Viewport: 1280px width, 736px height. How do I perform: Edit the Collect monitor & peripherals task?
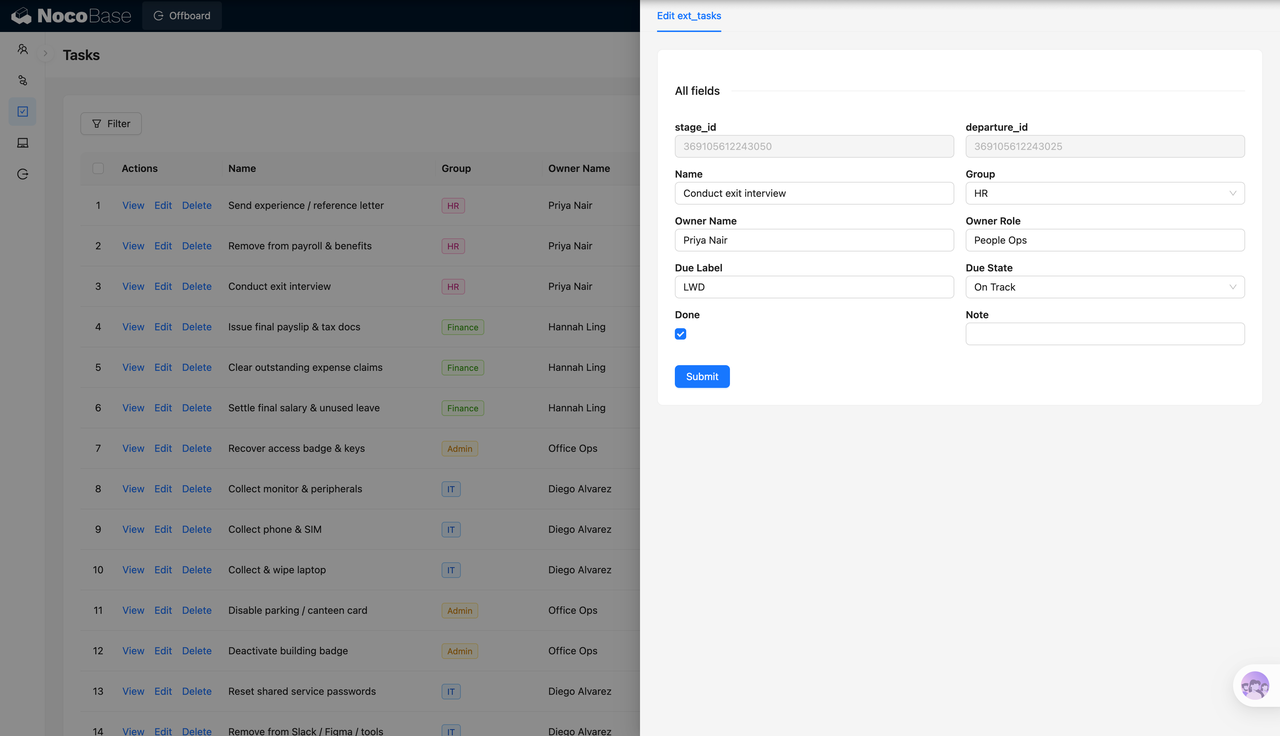163,489
